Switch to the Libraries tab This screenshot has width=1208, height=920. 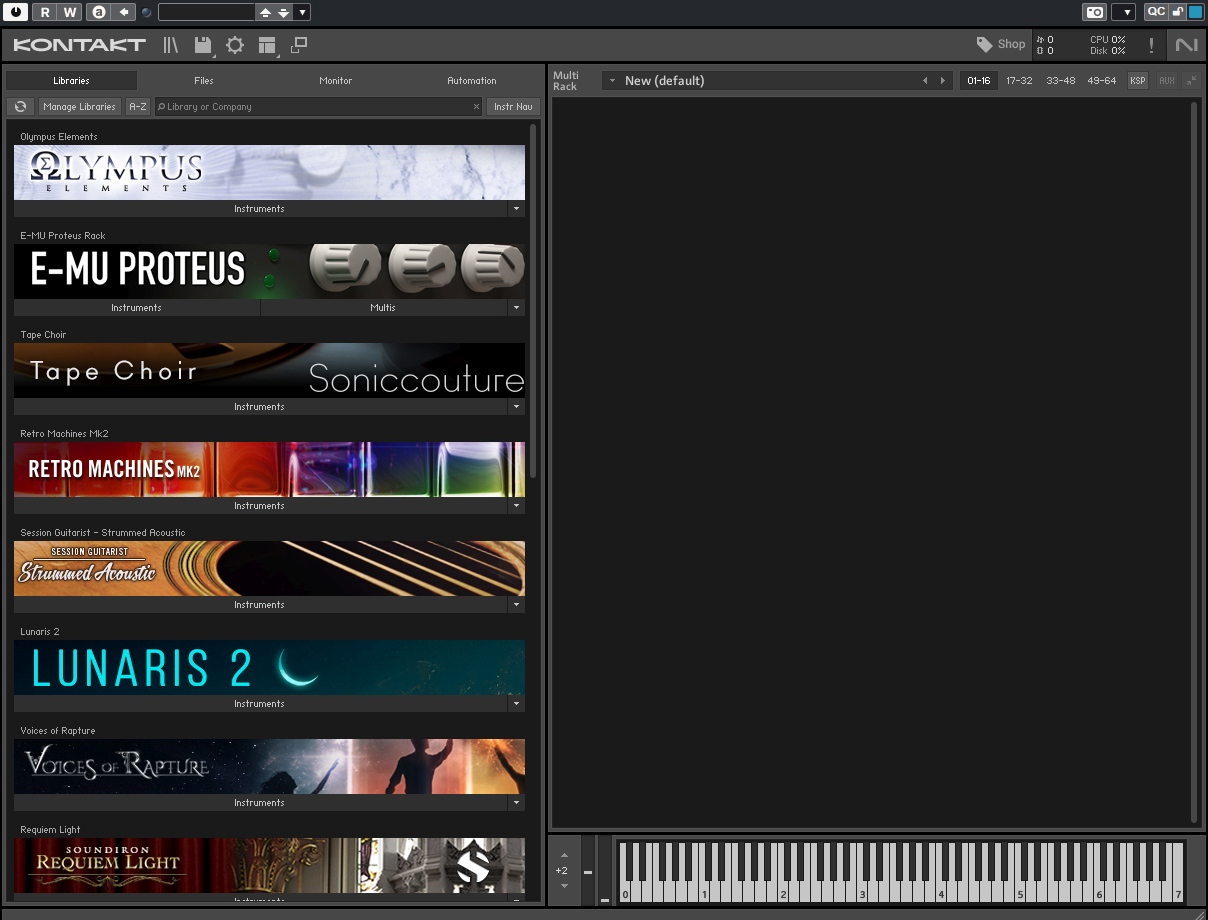[x=71, y=81]
